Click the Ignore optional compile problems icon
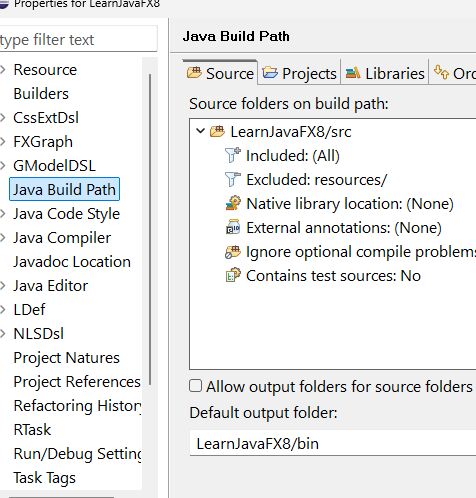 (233, 252)
